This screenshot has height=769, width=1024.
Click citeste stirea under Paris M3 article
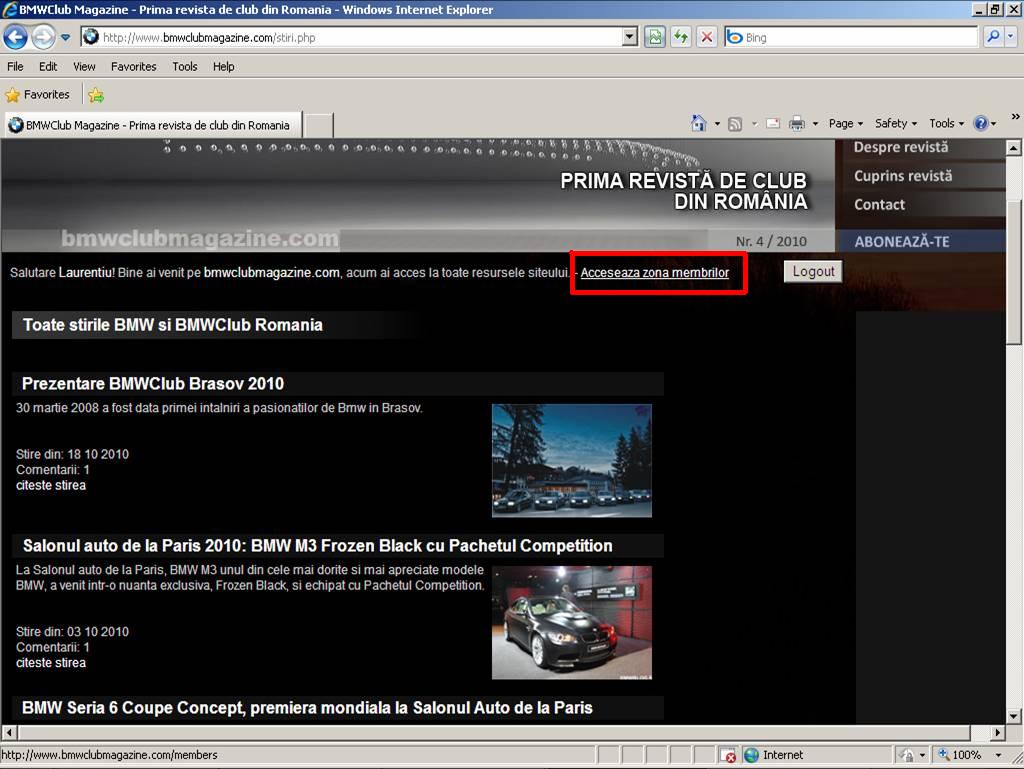click(51, 663)
